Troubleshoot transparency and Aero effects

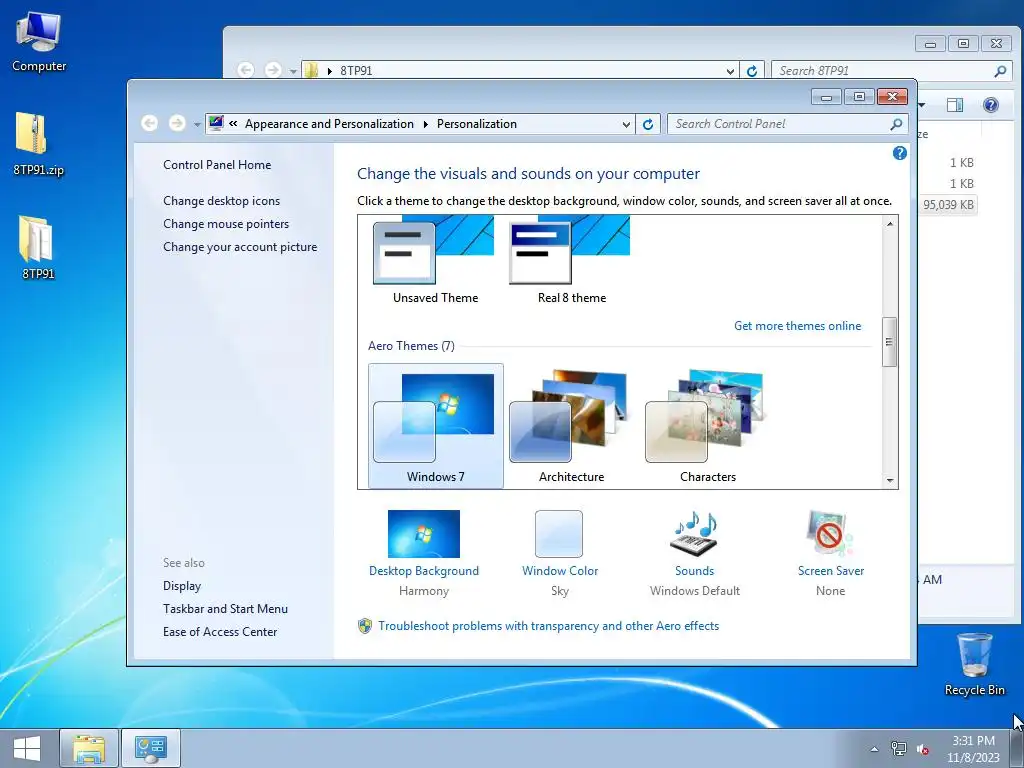549,626
